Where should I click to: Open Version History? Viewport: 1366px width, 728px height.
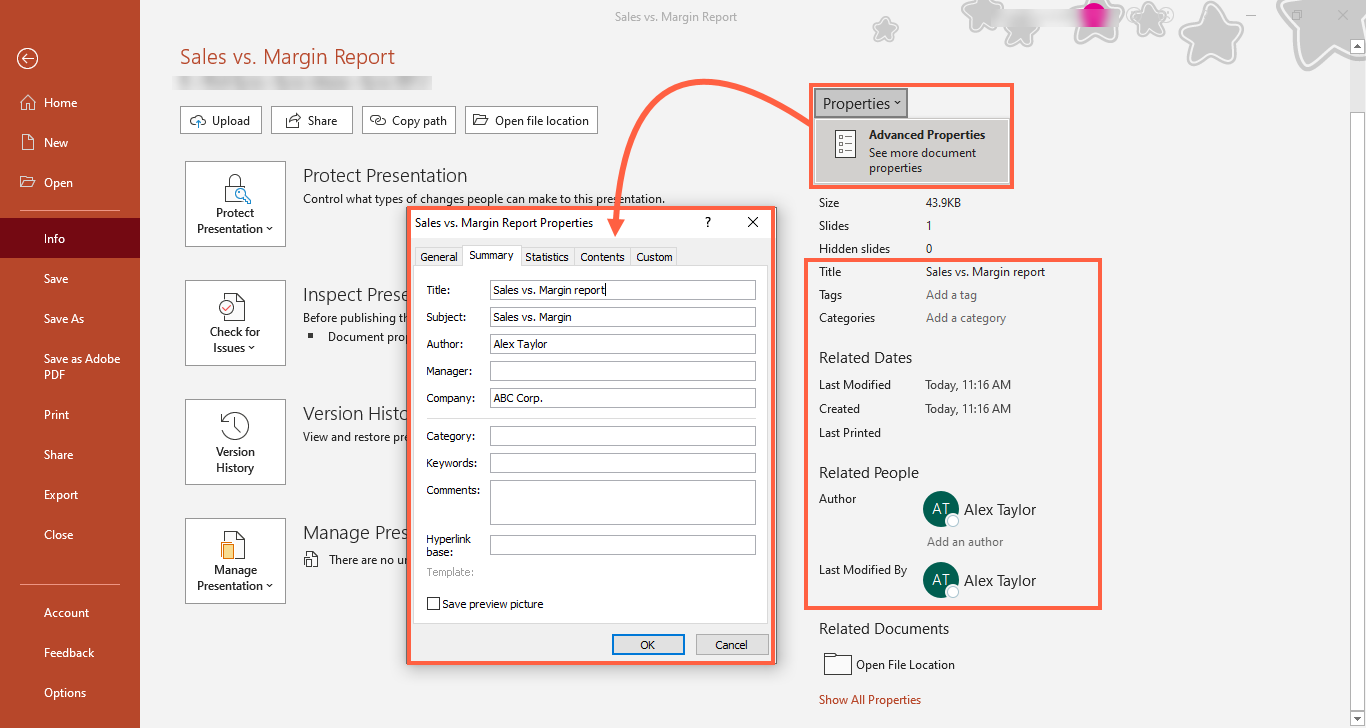point(235,442)
